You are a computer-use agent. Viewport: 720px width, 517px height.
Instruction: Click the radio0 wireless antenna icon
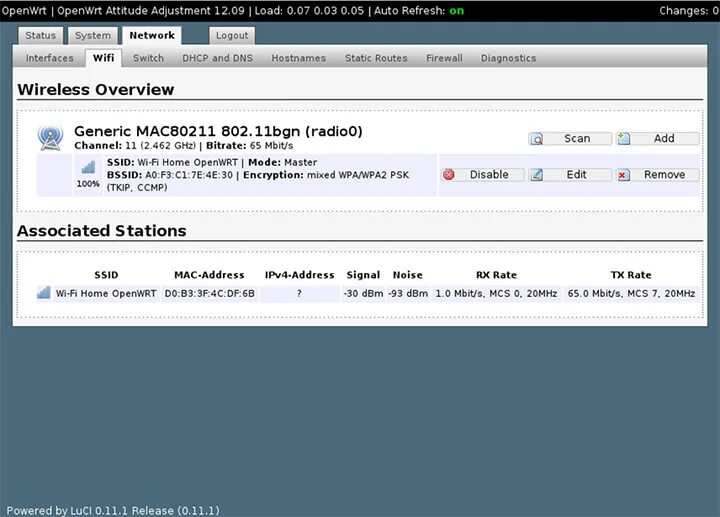[51, 138]
